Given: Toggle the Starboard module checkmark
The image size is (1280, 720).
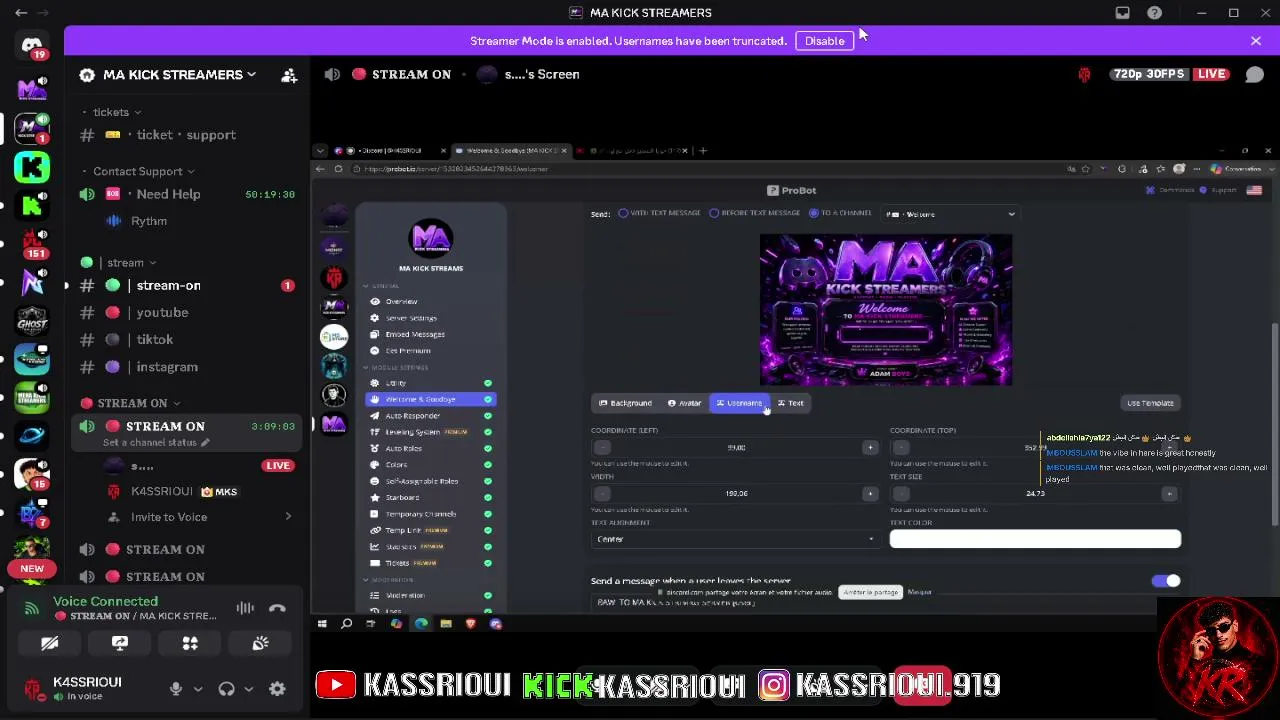Looking at the screenshot, I should (x=488, y=498).
